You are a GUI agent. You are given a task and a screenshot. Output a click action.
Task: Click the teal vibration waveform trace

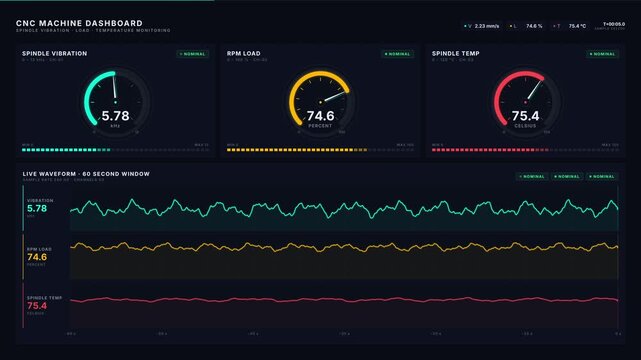click(344, 208)
